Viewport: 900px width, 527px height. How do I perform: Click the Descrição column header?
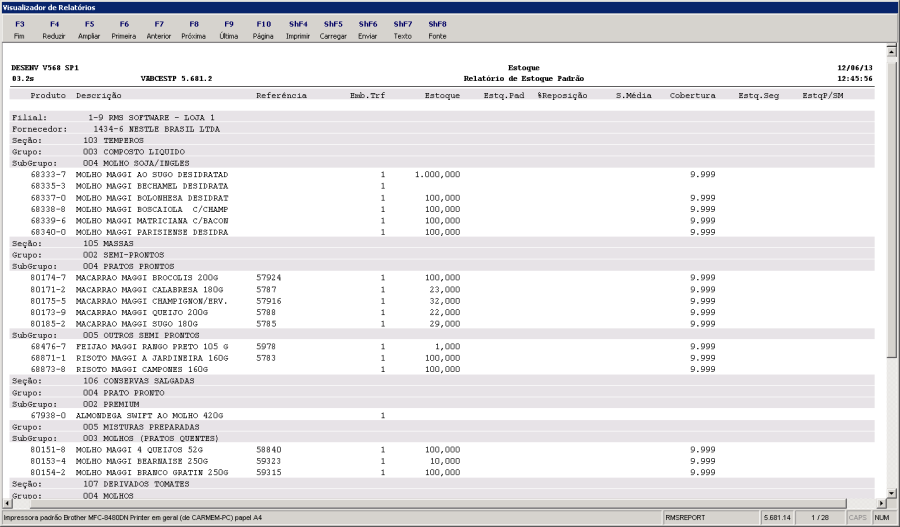click(x=99, y=95)
